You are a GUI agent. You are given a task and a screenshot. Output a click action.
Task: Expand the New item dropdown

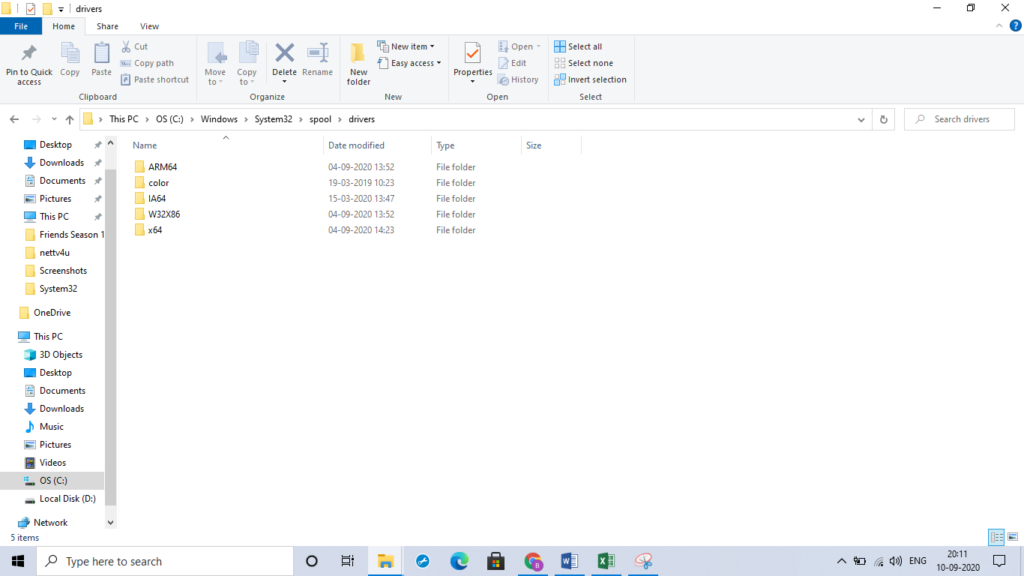click(x=406, y=46)
